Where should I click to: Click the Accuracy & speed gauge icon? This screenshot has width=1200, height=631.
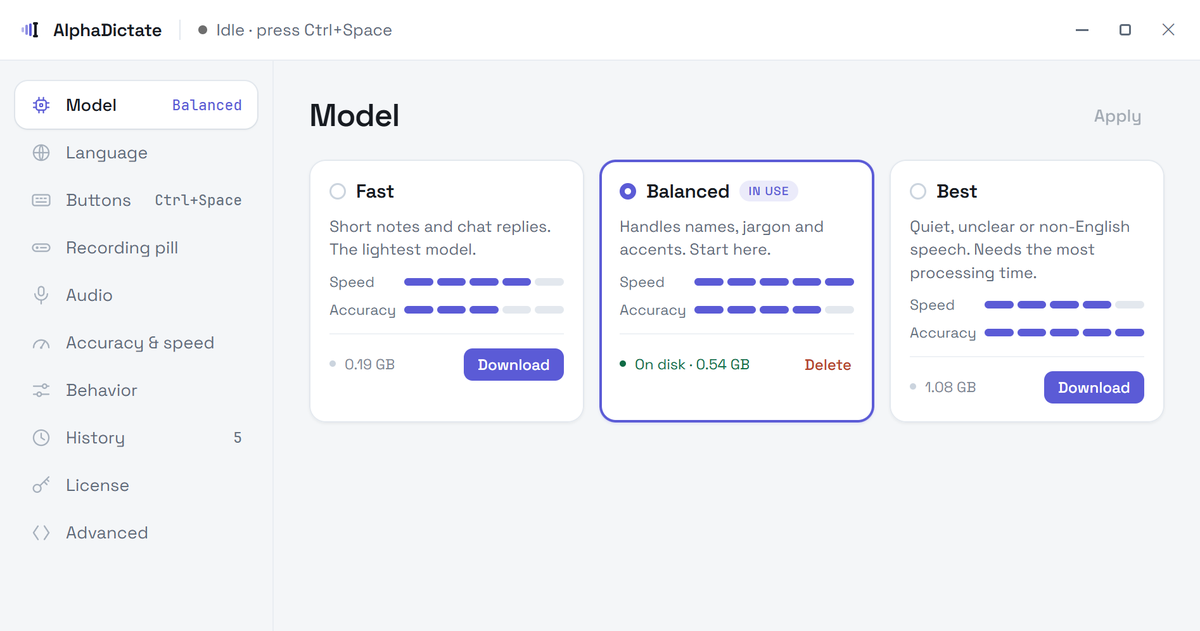coord(41,344)
